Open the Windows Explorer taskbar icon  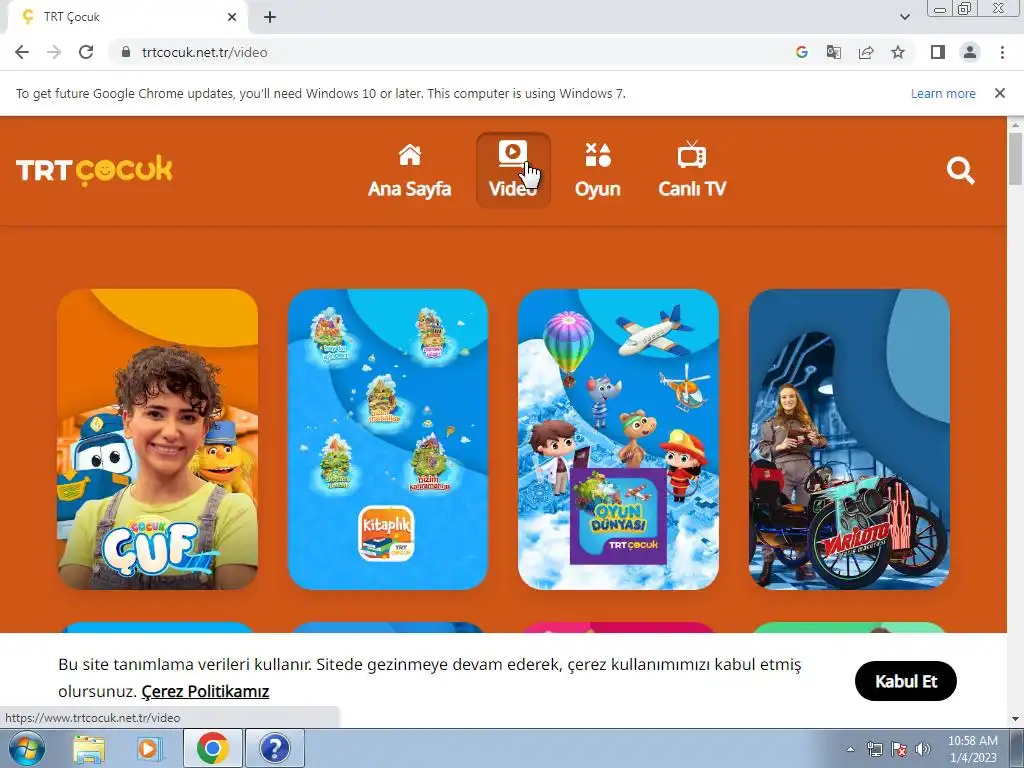(89, 748)
